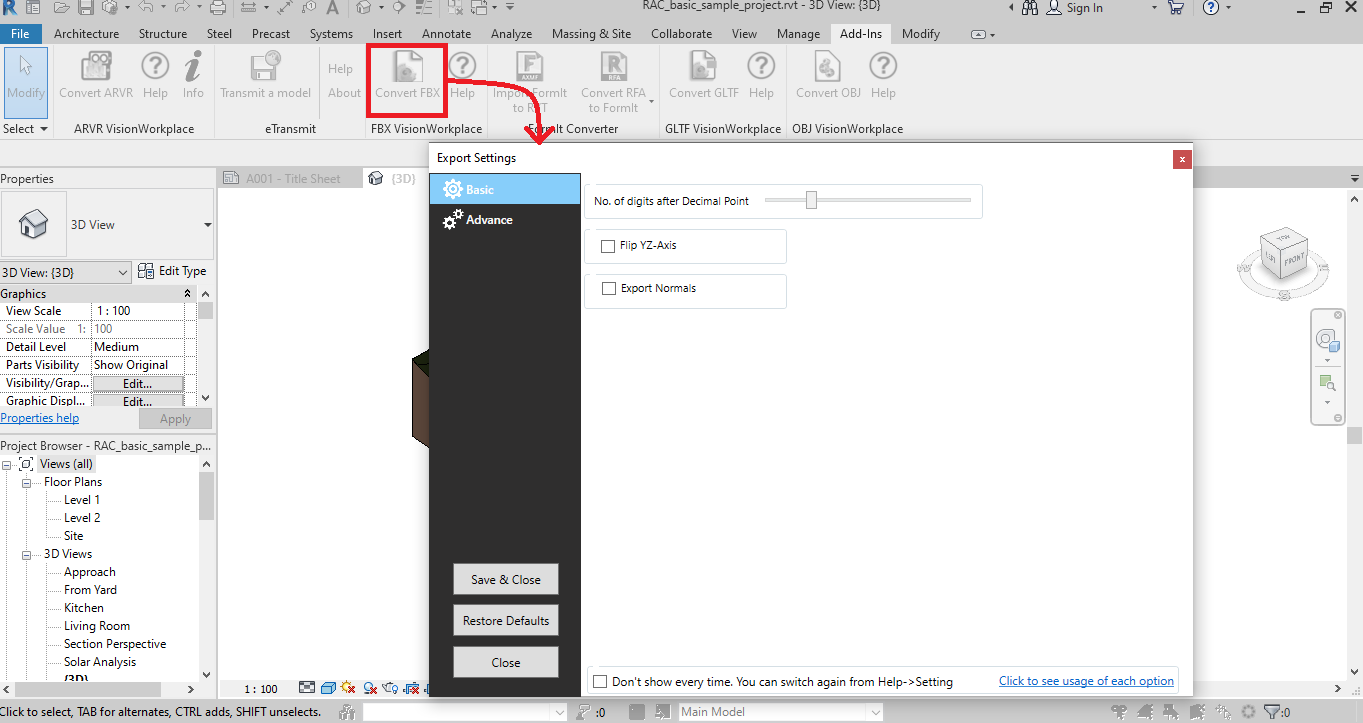Viewport: 1363px width, 723px height.
Task: Click the binoculars search icon
Action: point(1030,8)
